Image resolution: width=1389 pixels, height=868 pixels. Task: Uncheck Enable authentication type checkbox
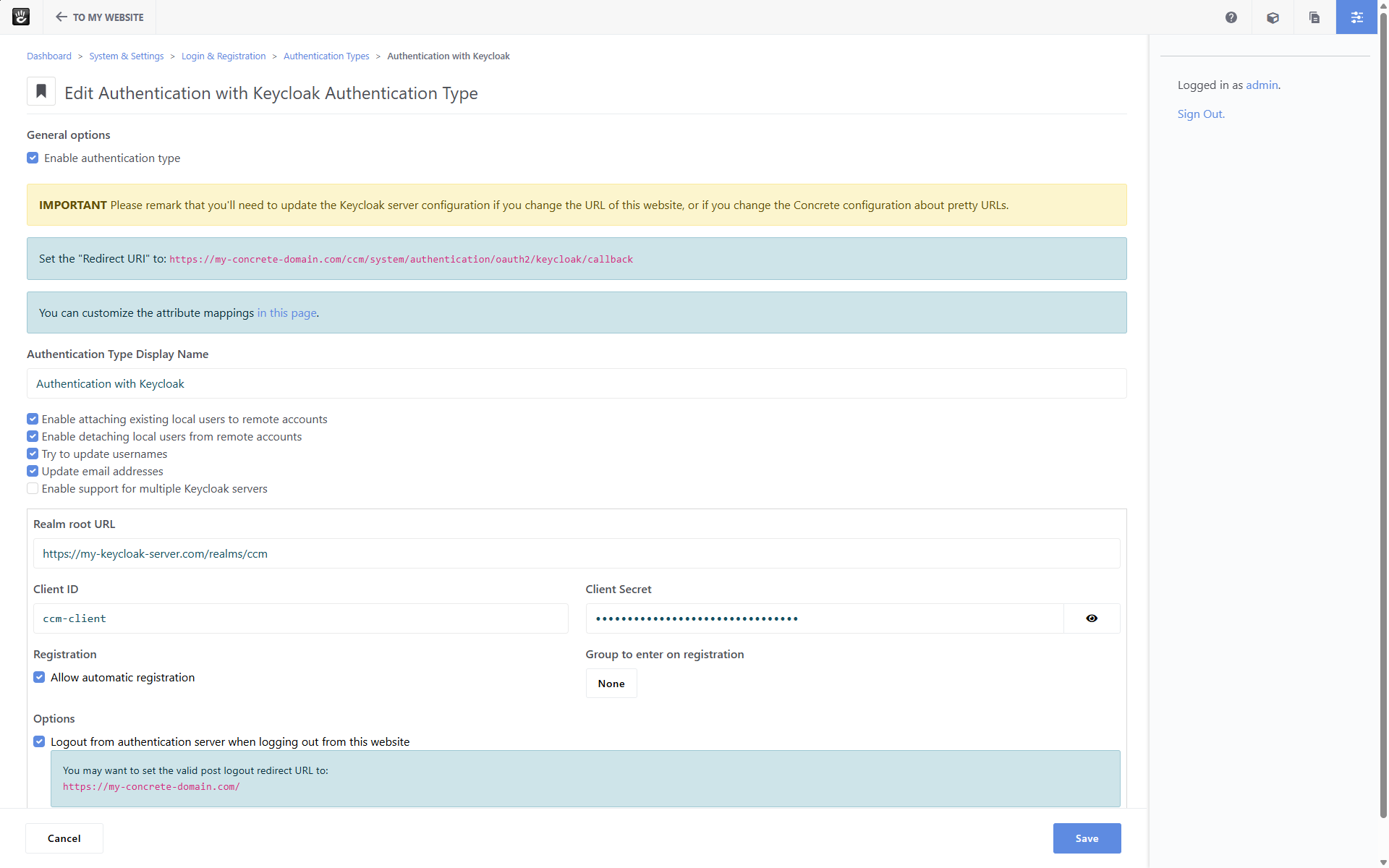pos(33,158)
